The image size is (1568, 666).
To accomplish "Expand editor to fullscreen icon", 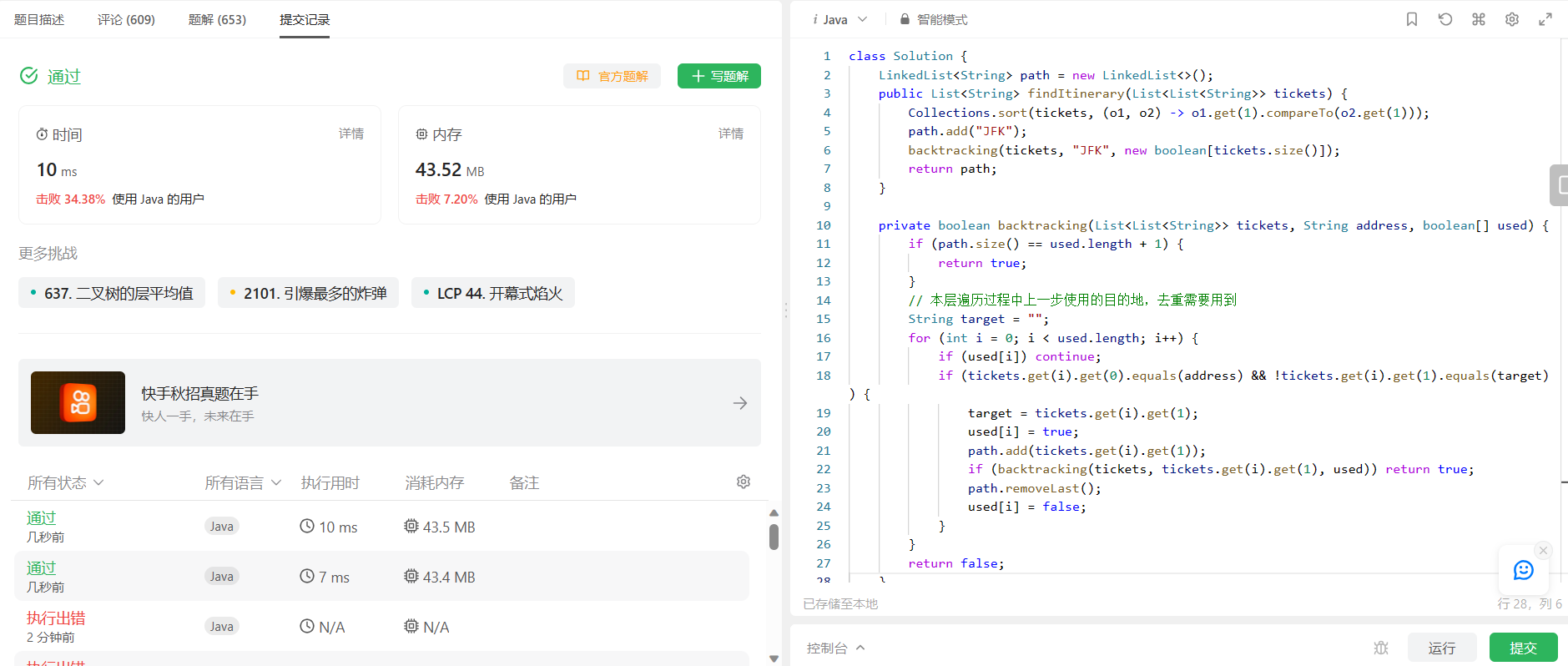I will [x=1545, y=19].
